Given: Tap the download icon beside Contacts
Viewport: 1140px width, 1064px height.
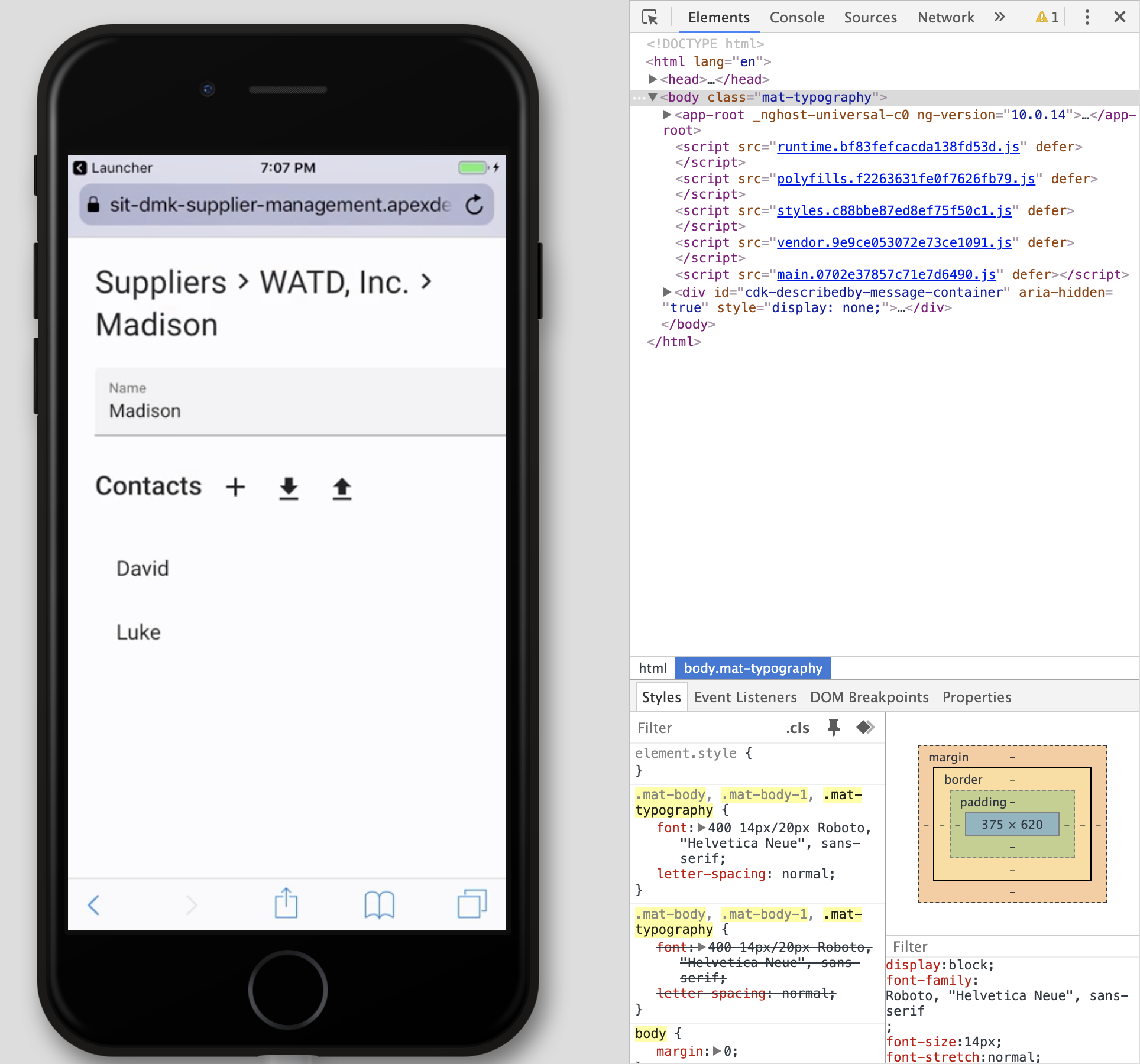Looking at the screenshot, I should point(289,488).
